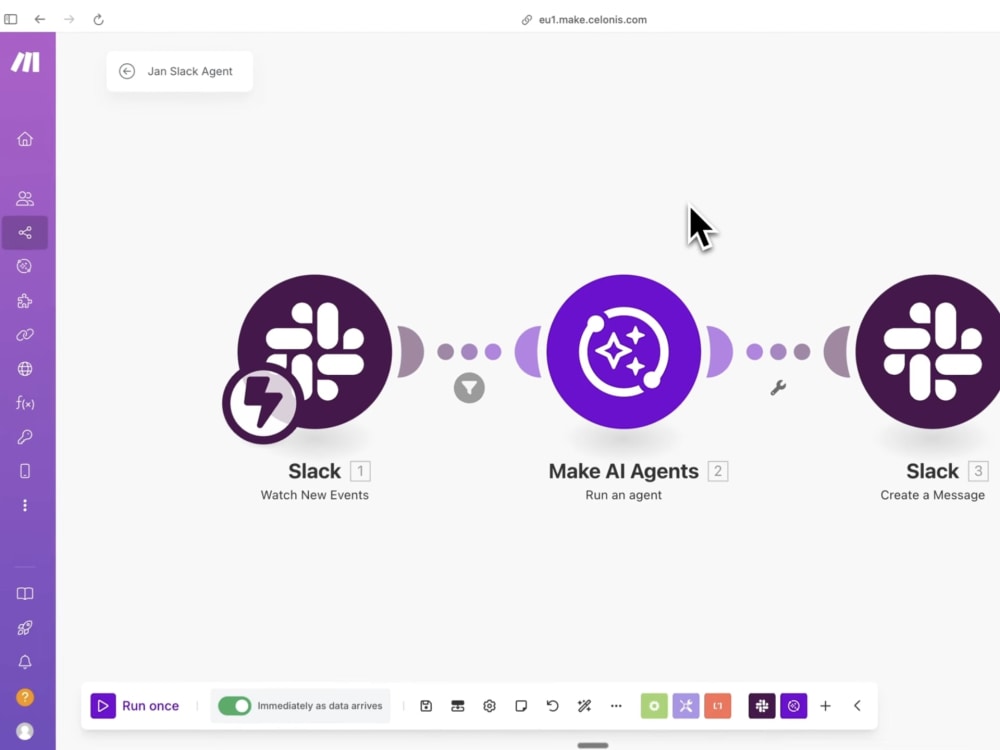
Task: Open the user profile avatar
Action: coord(25,731)
